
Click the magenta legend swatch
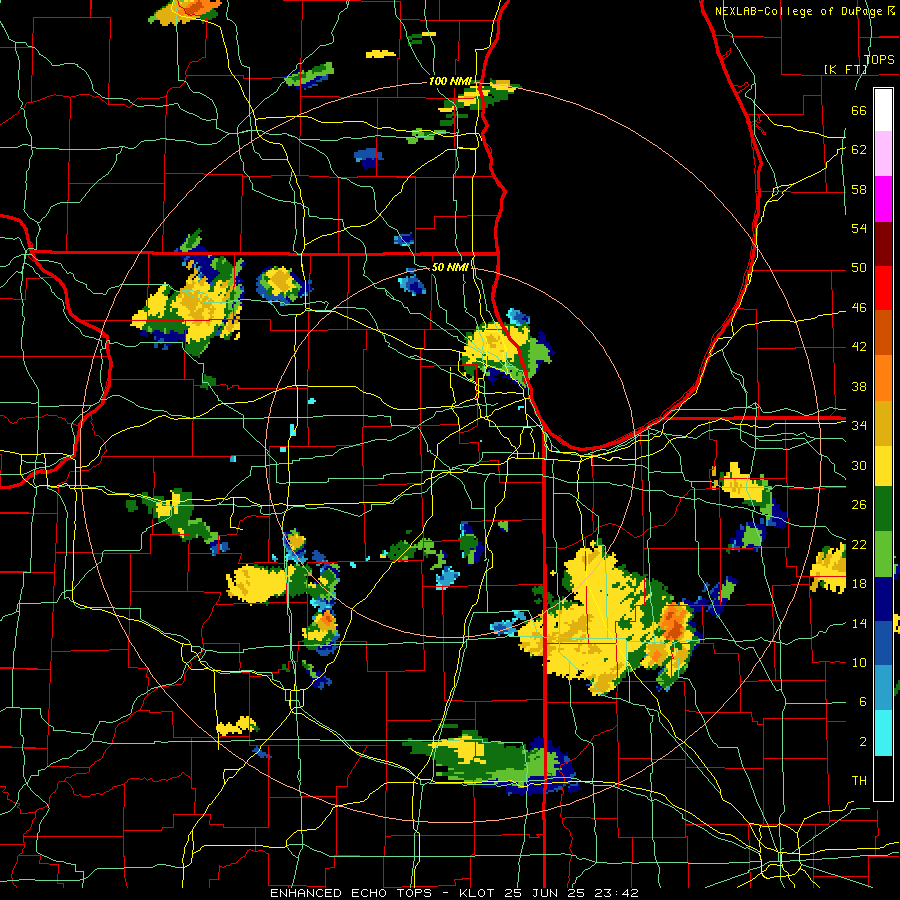tap(883, 199)
